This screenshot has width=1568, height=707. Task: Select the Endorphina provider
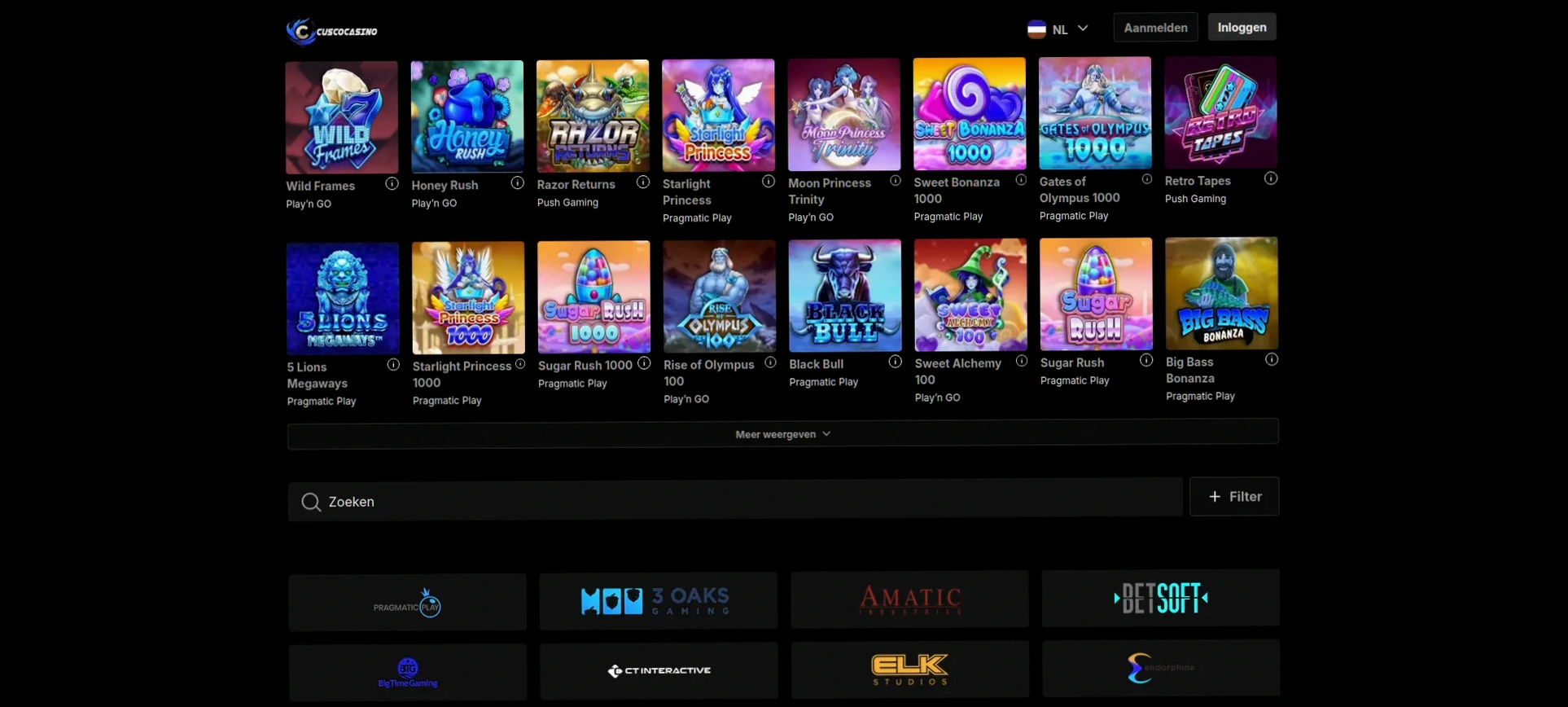click(1161, 668)
